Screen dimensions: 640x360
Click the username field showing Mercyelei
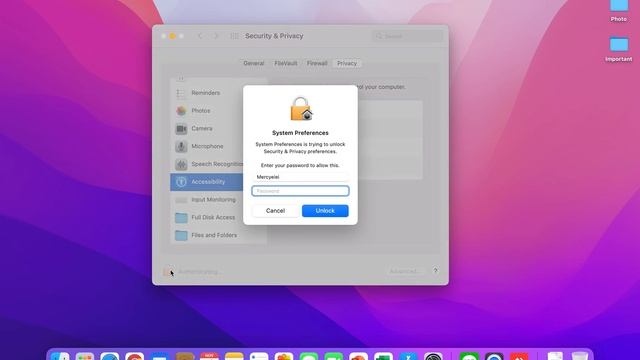[x=300, y=177]
